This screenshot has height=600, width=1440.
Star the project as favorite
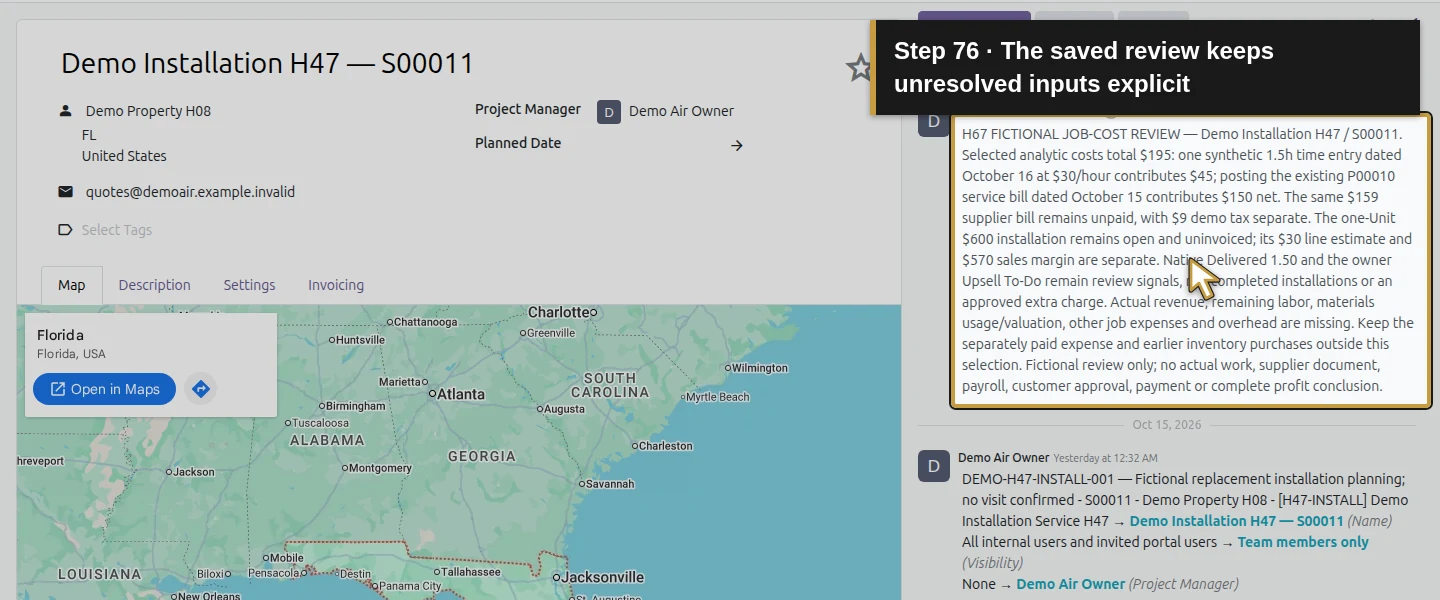point(859,68)
